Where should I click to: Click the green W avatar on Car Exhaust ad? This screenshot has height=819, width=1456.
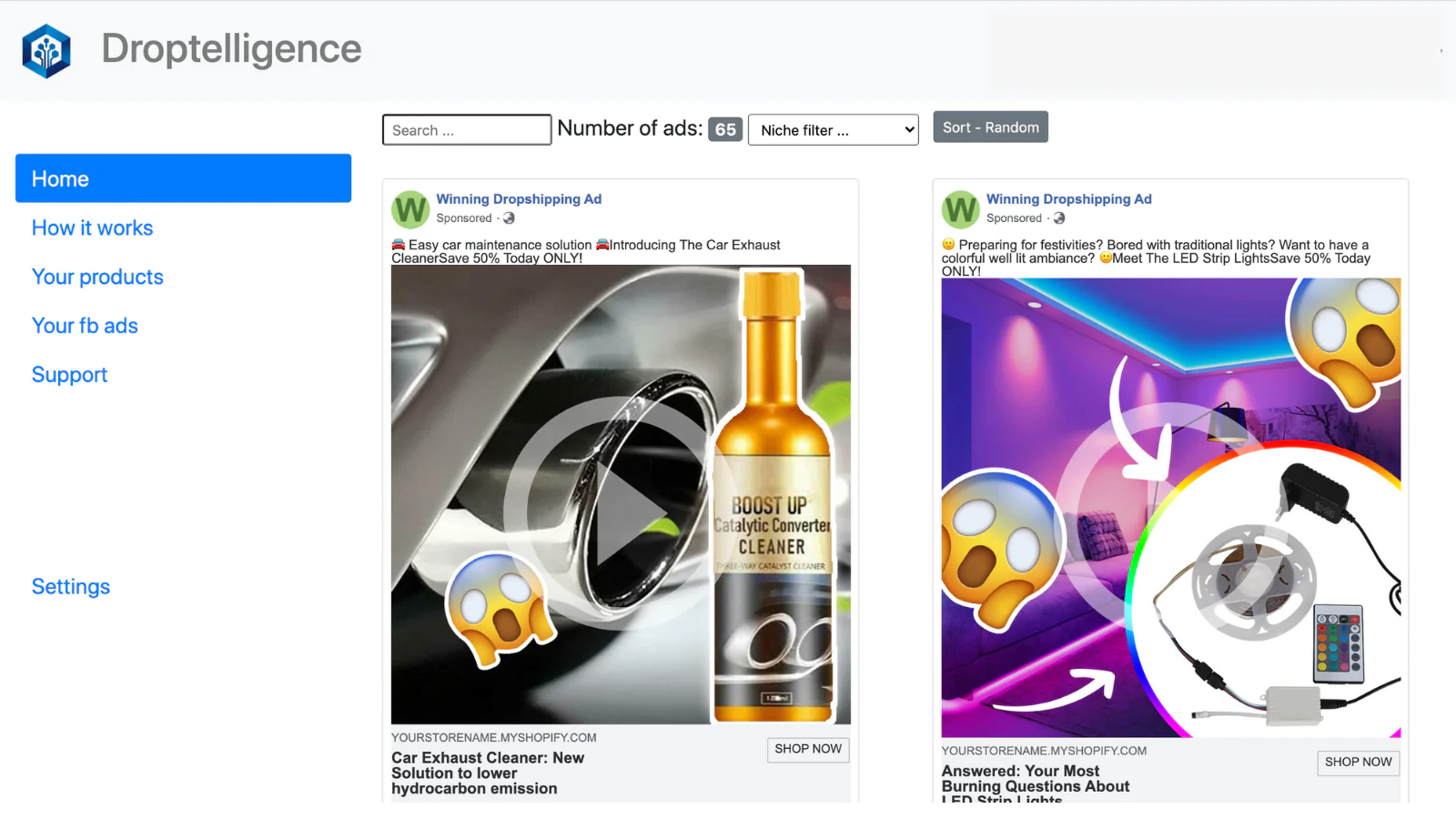(410, 209)
